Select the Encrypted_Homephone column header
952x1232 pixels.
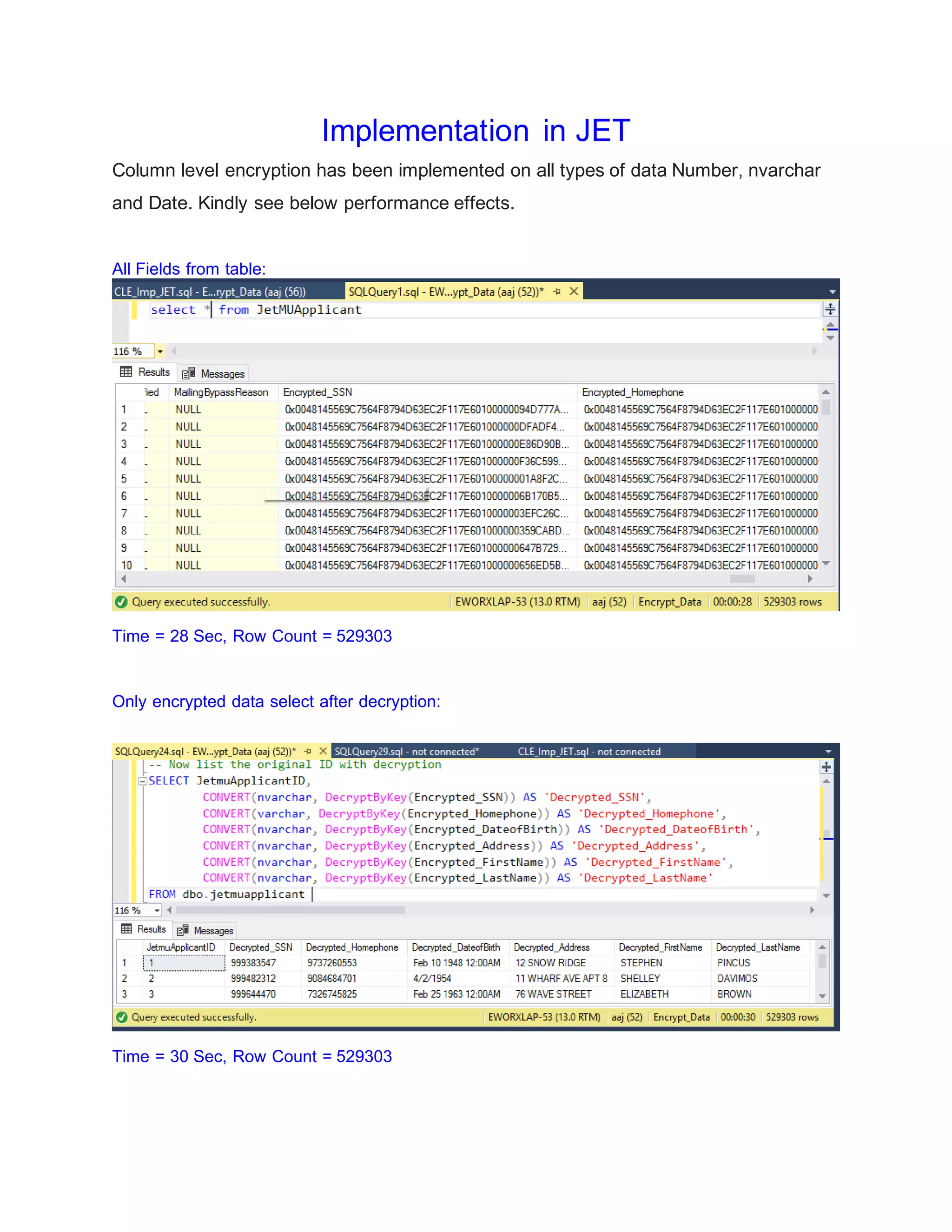point(698,392)
